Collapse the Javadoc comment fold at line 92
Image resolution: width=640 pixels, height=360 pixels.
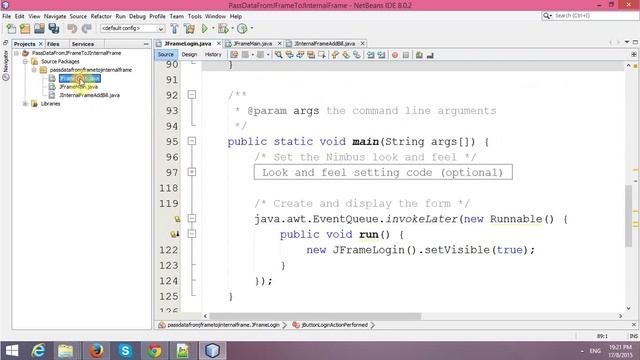click(191, 95)
